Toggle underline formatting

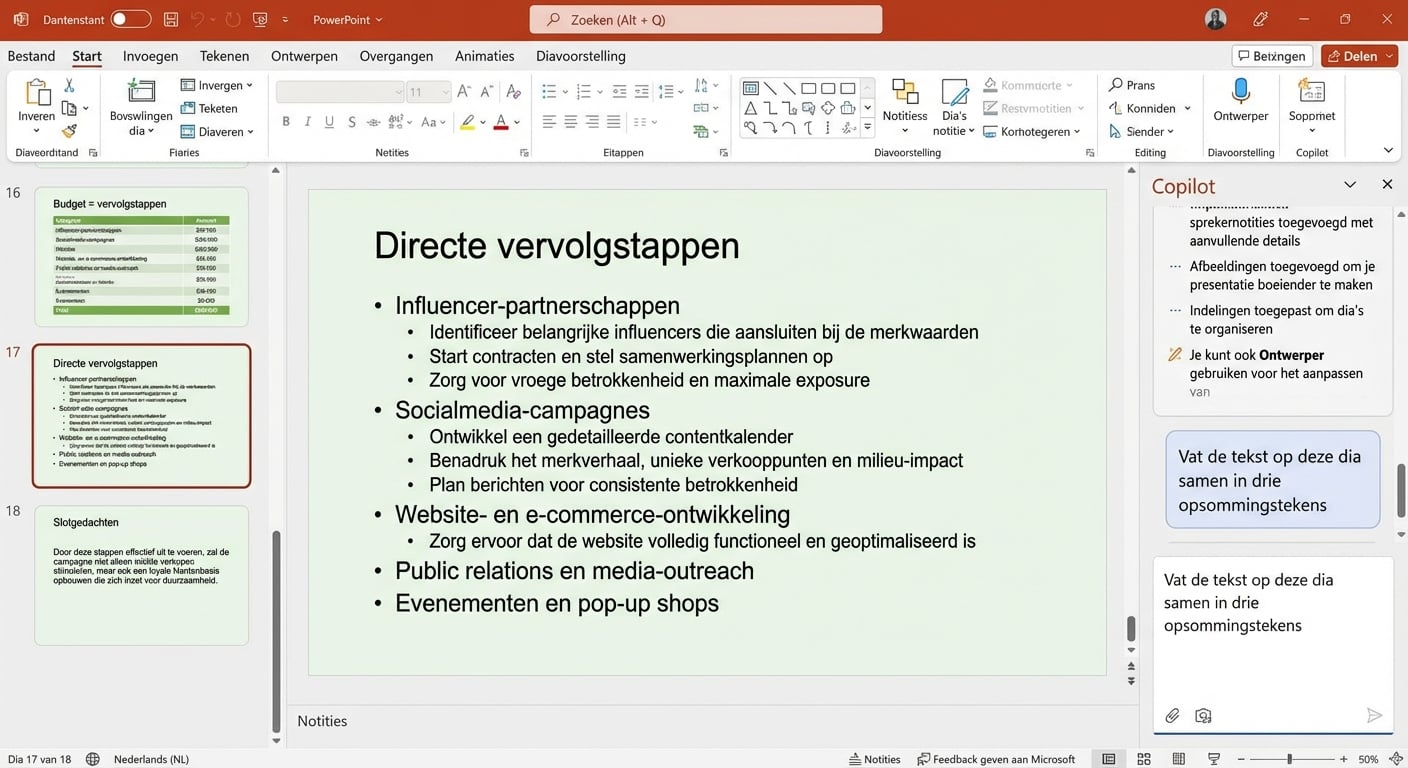(329, 121)
